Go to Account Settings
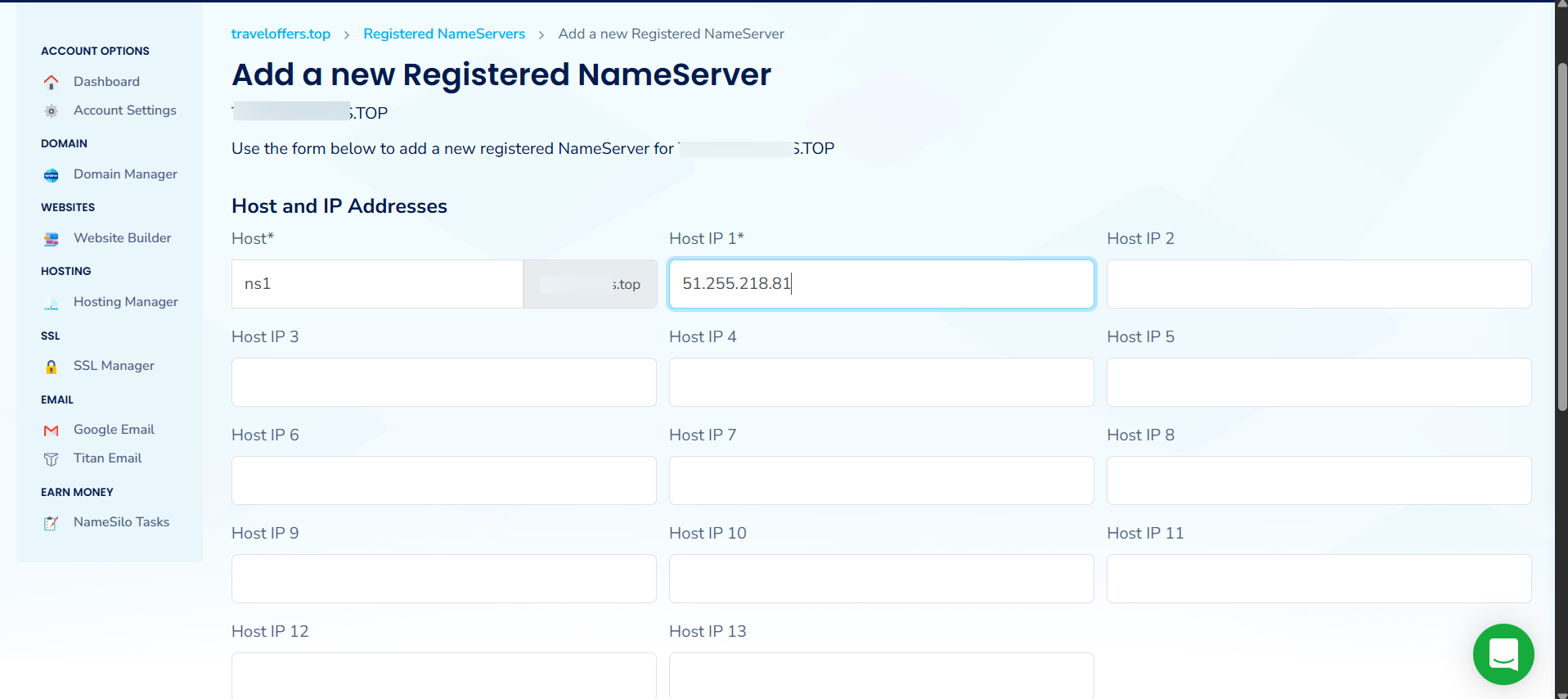Image resolution: width=1568 pixels, height=699 pixels. [x=125, y=110]
